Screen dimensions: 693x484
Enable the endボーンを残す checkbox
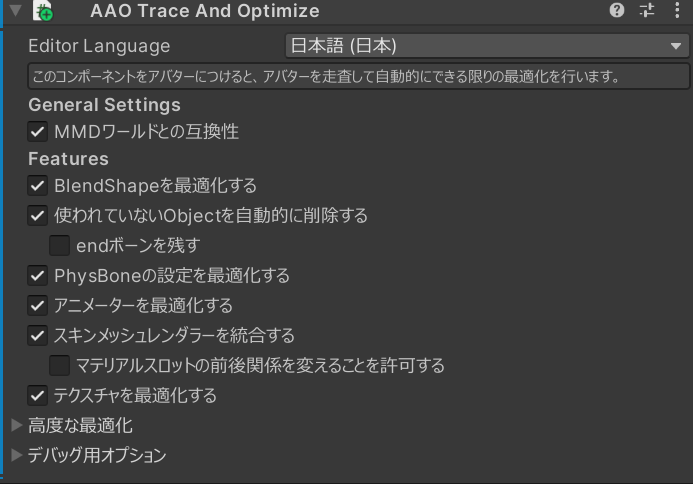coord(59,245)
